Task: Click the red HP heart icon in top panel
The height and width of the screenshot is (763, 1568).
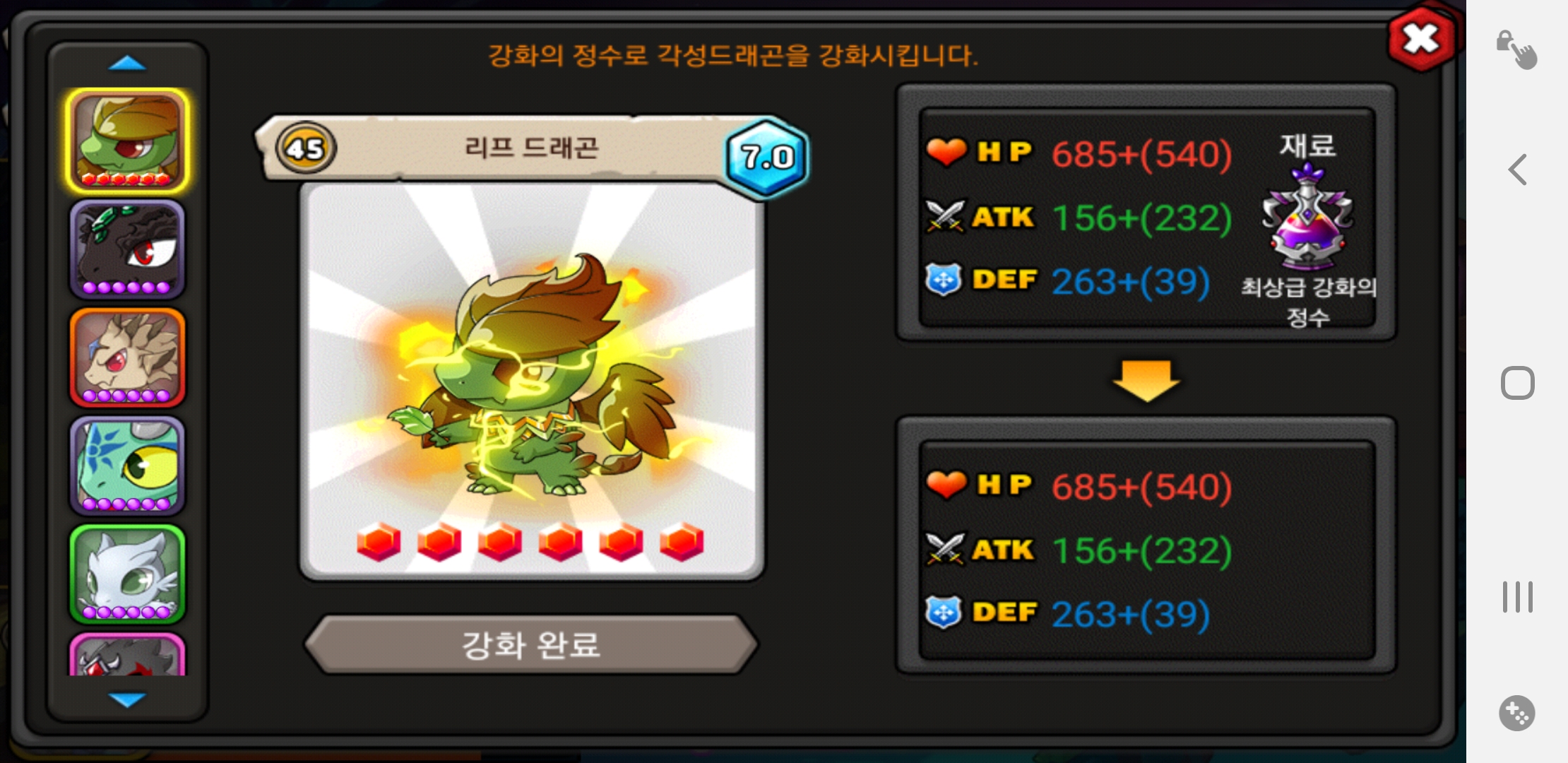Action: point(946,151)
